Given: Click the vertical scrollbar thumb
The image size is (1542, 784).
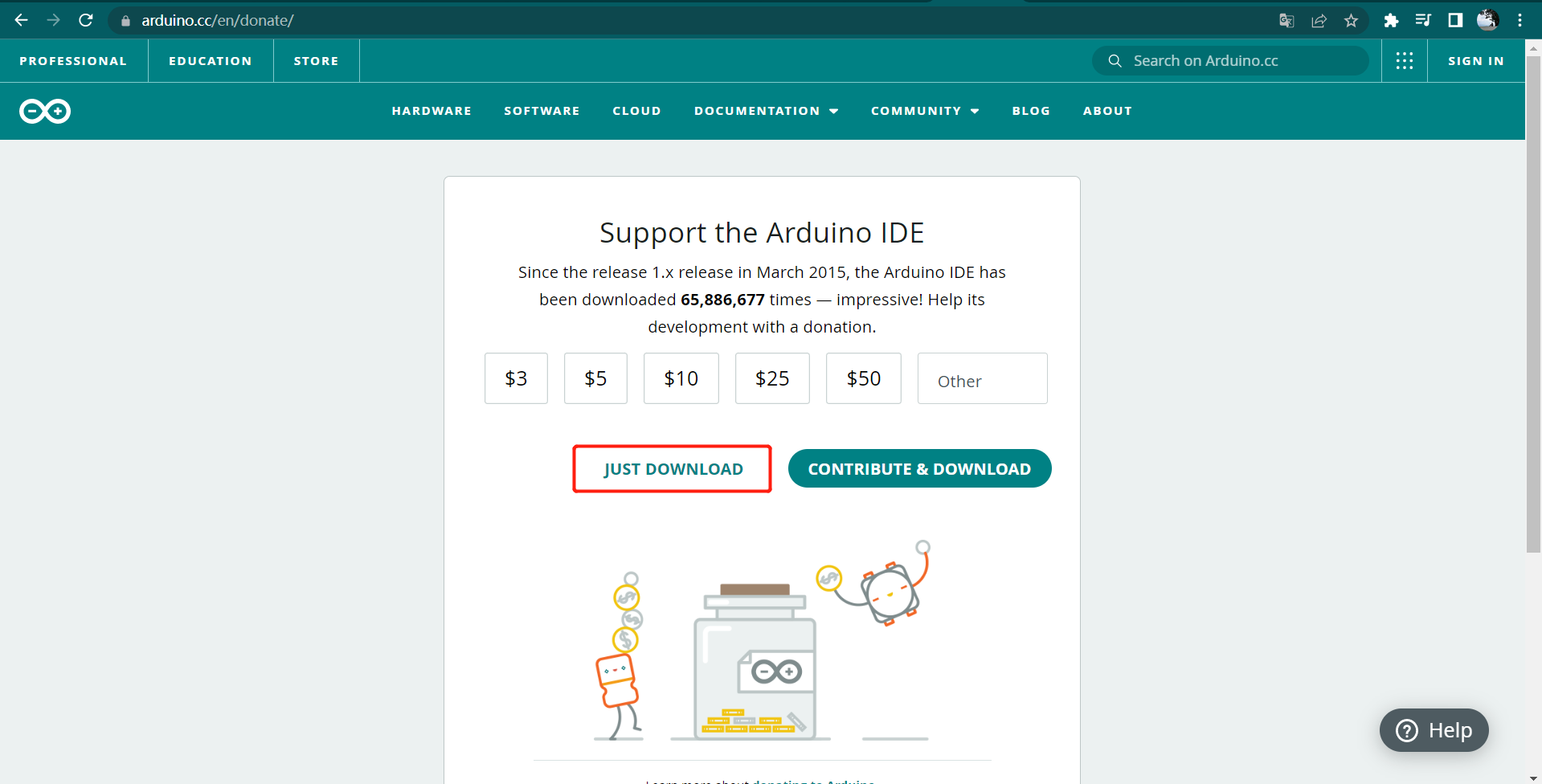Looking at the screenshot, I should tap(1533, 304).
